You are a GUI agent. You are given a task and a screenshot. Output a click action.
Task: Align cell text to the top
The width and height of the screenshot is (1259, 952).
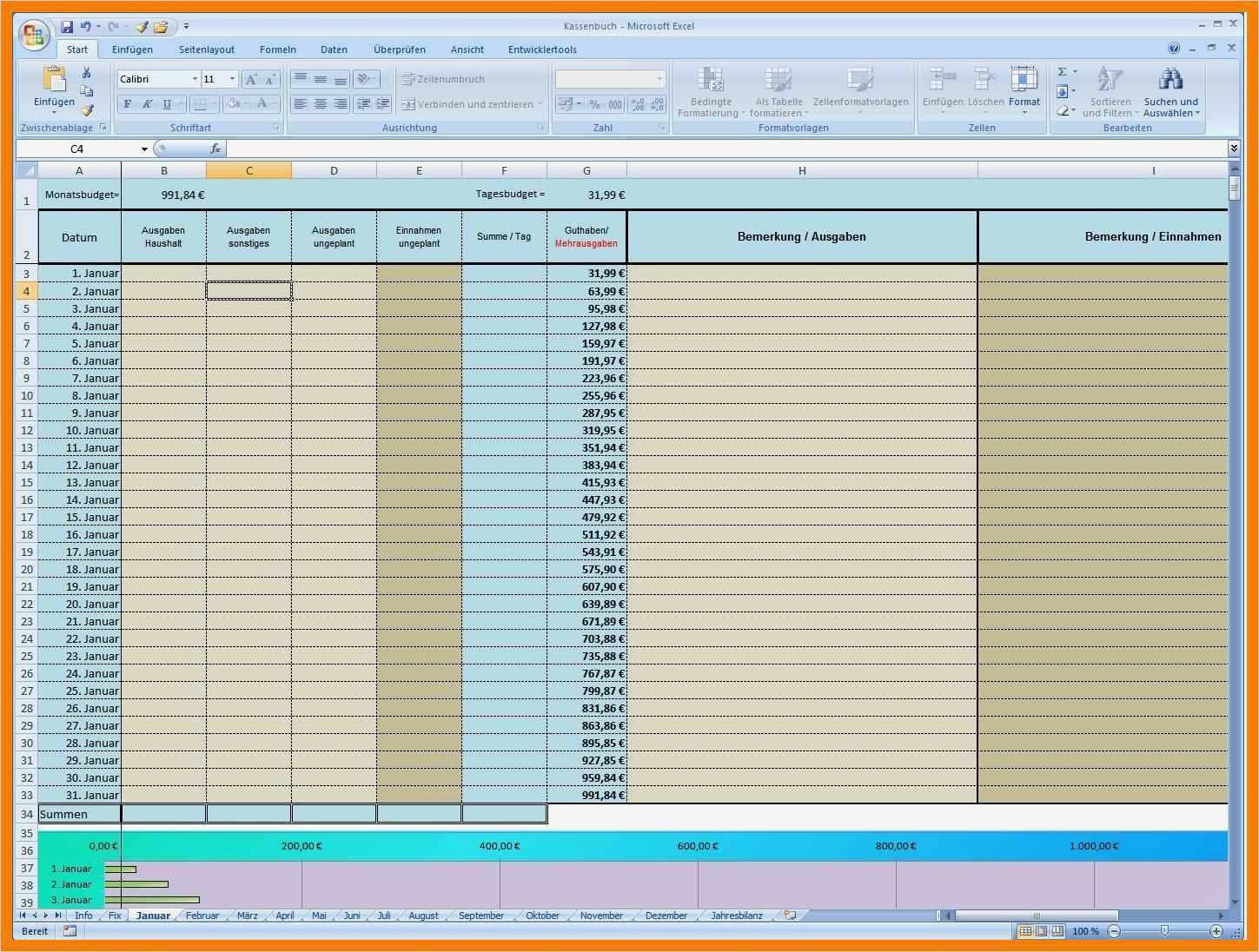point(301,79)
